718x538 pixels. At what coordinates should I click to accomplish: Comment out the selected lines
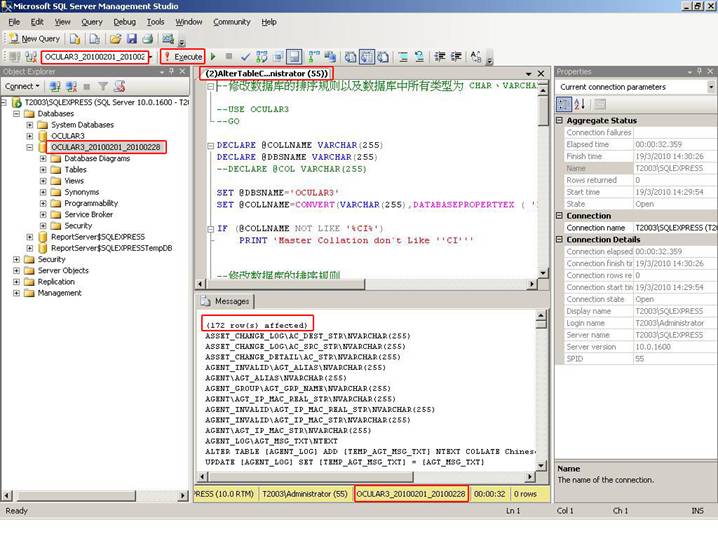[403, 57]
